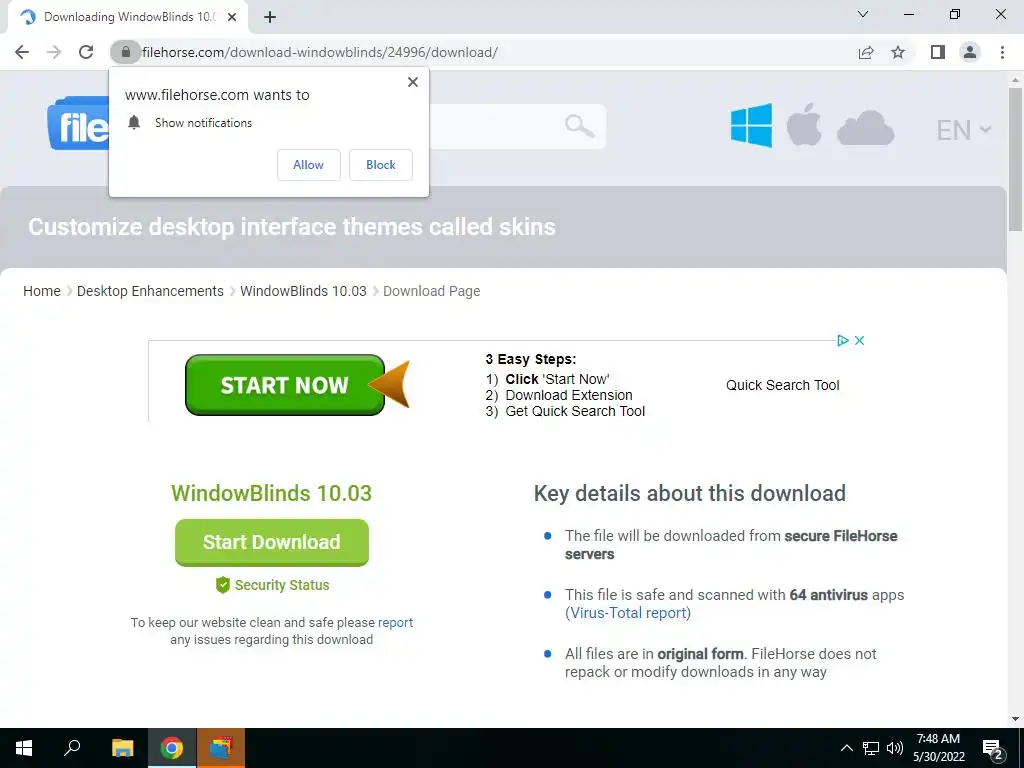This screenshot has height=768, width=1024.
Task: Open the Virus-Total report link
Action: click(x=628, y=613)
